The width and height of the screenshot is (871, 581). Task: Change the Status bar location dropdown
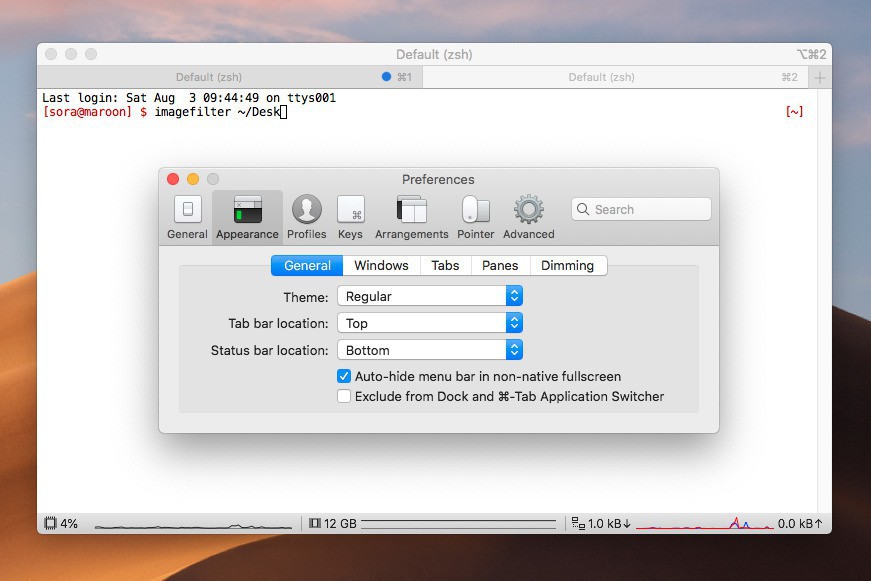click(x=429, y=350)
